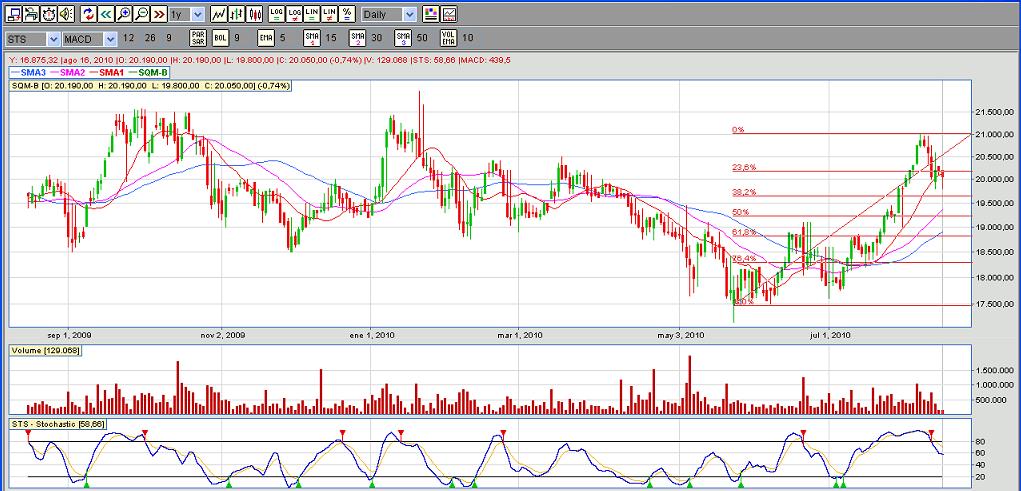Open the new chart window icon

[x=14, y=14]
